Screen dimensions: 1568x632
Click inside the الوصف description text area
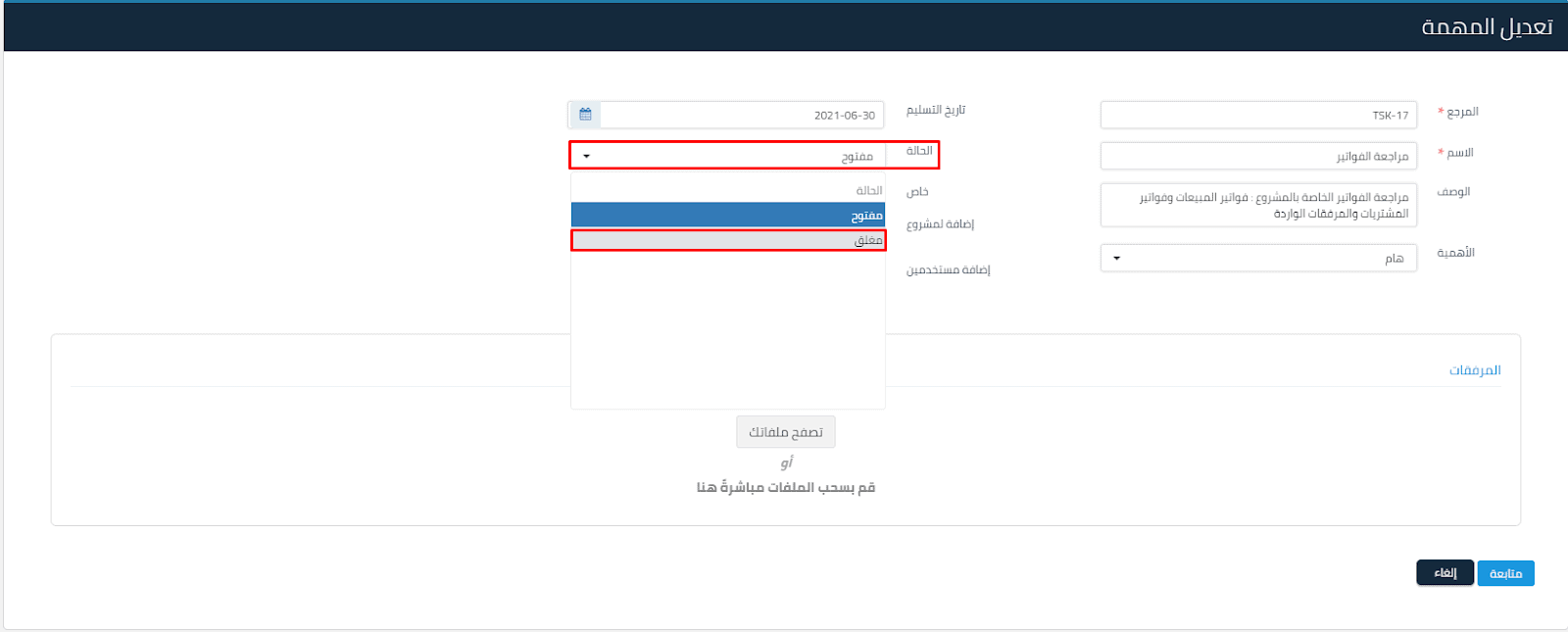pyautogui.click(x=1258, y=205)
